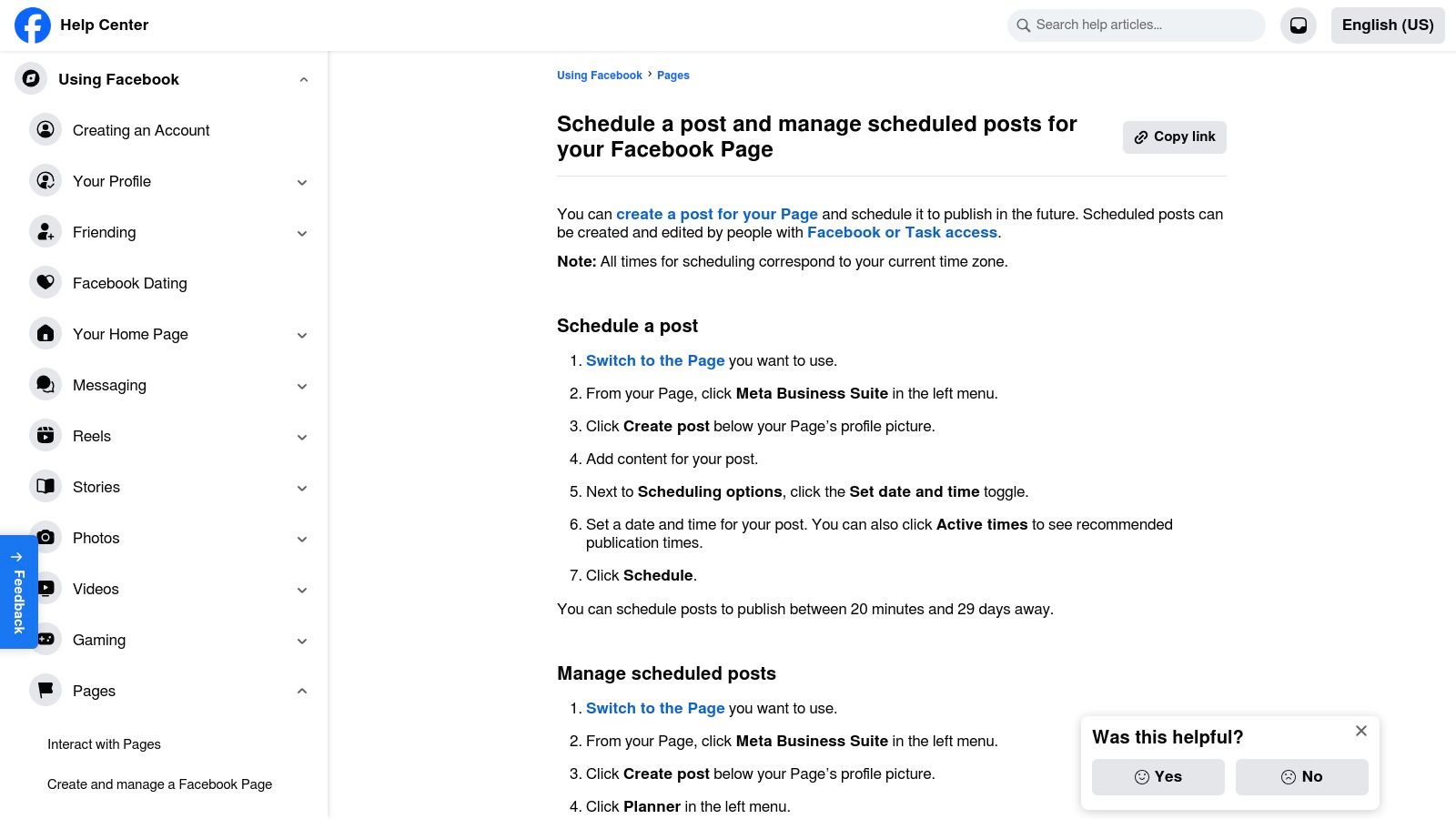Select the Gaming controller icon
Viewport: 1456px width, 819px height.
pyautogui.click(x=45, y=640)
